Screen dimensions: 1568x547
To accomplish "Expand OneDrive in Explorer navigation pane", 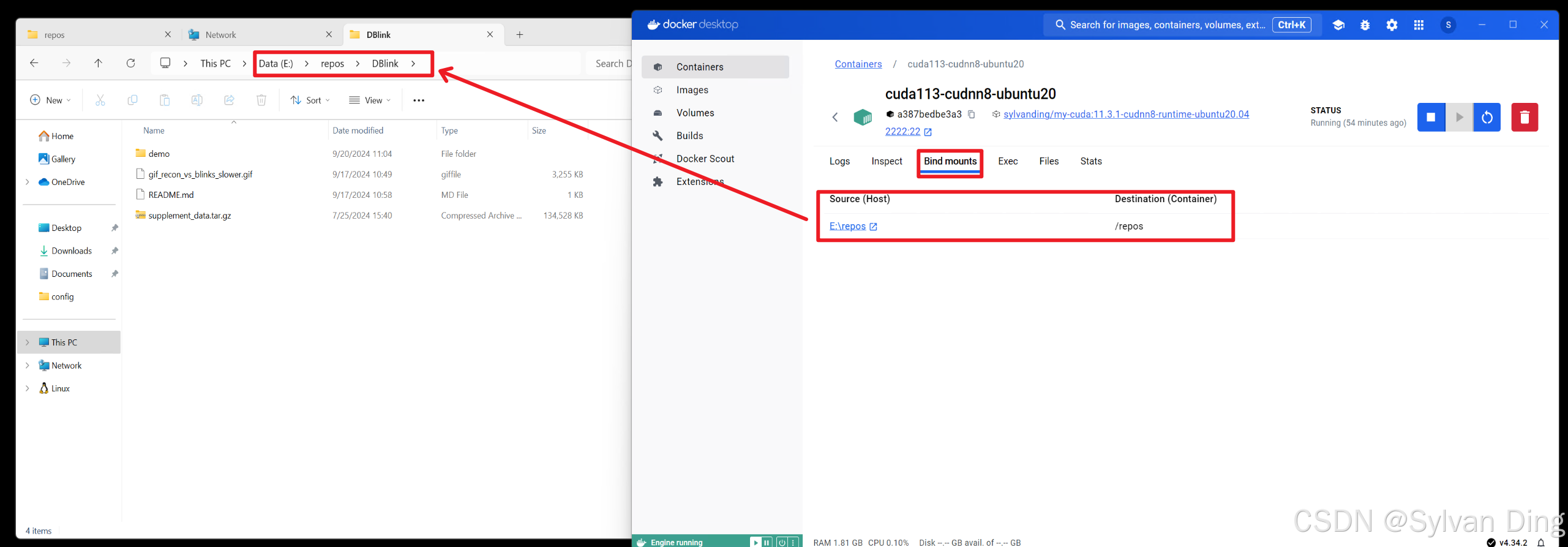I will click(27, 182).
